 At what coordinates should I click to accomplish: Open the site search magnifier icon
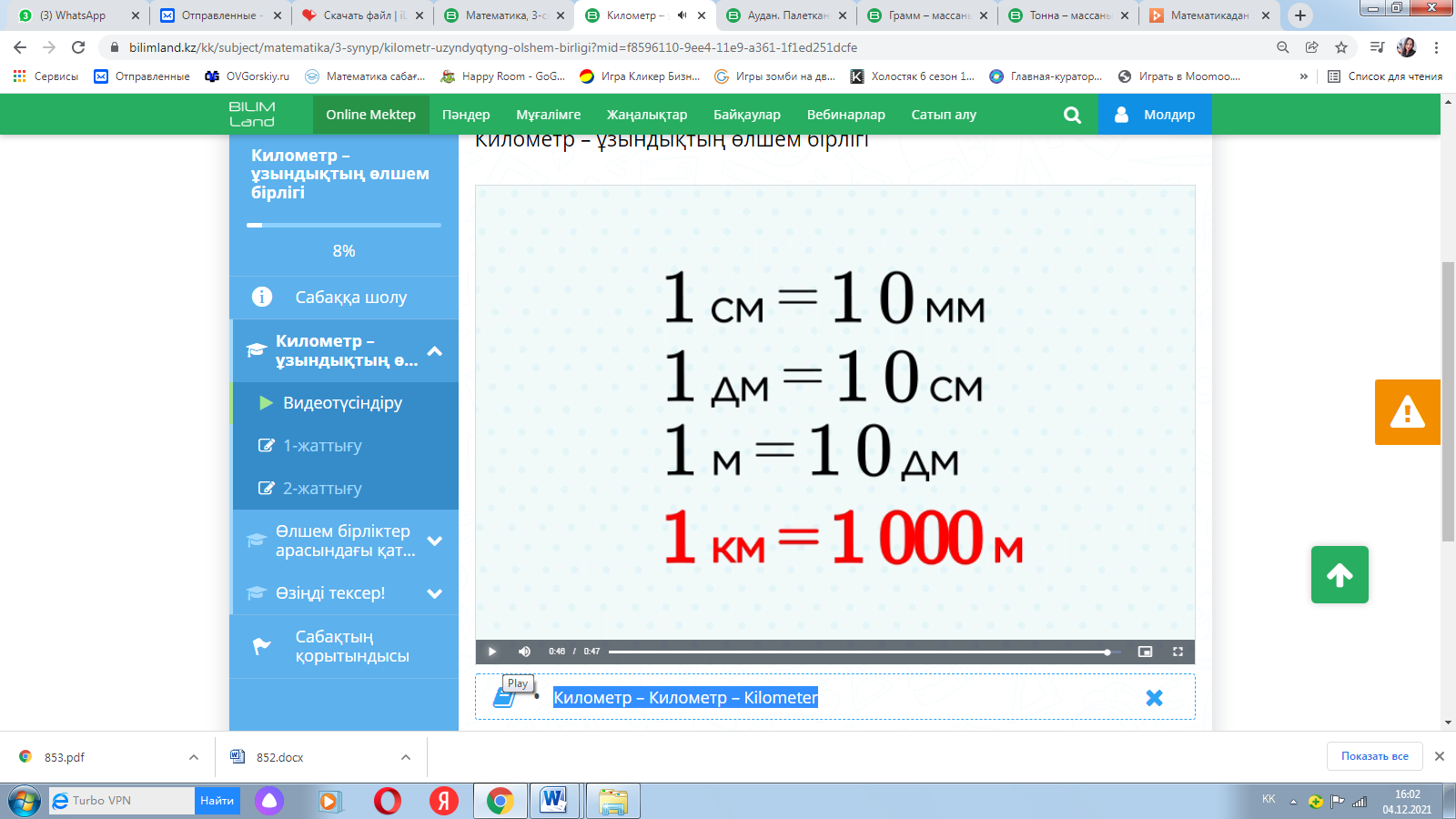tap(1073, 115)
